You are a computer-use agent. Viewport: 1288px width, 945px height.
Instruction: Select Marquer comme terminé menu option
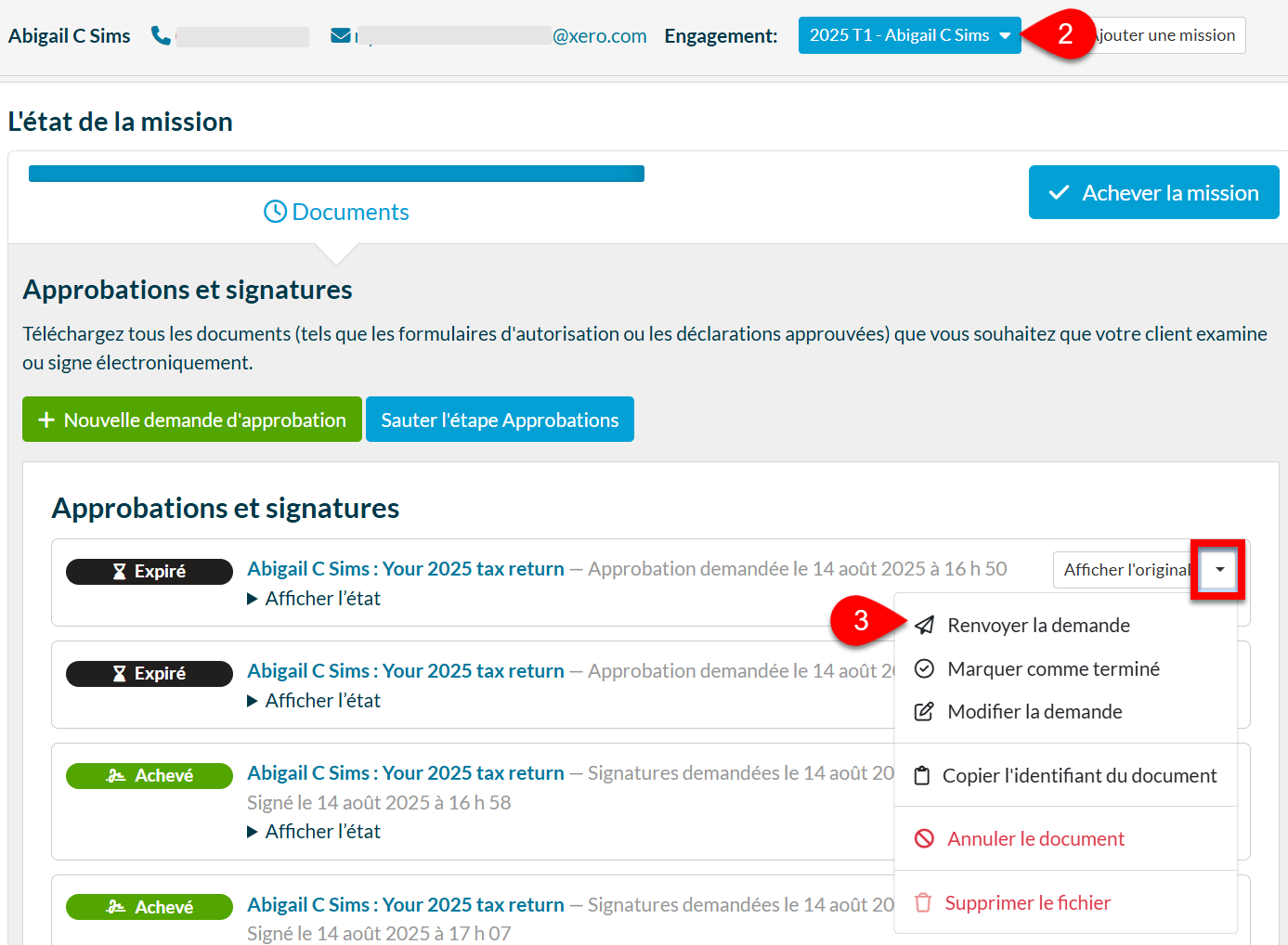click(1053, 668)
